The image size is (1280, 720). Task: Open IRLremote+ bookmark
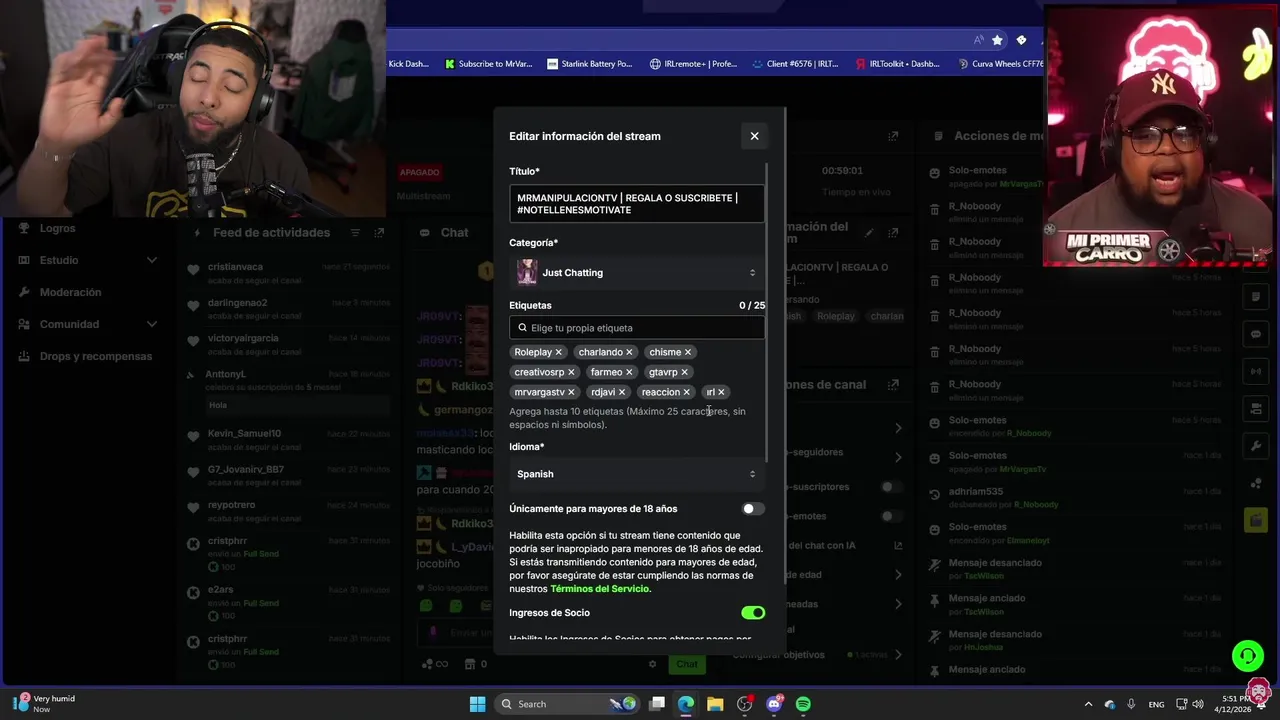(693, 64)
